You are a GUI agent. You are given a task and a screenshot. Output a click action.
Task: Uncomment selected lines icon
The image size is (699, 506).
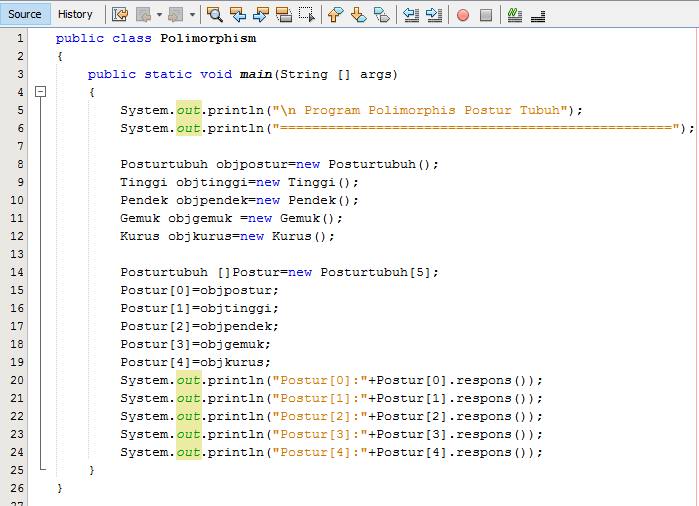[538, 16]
